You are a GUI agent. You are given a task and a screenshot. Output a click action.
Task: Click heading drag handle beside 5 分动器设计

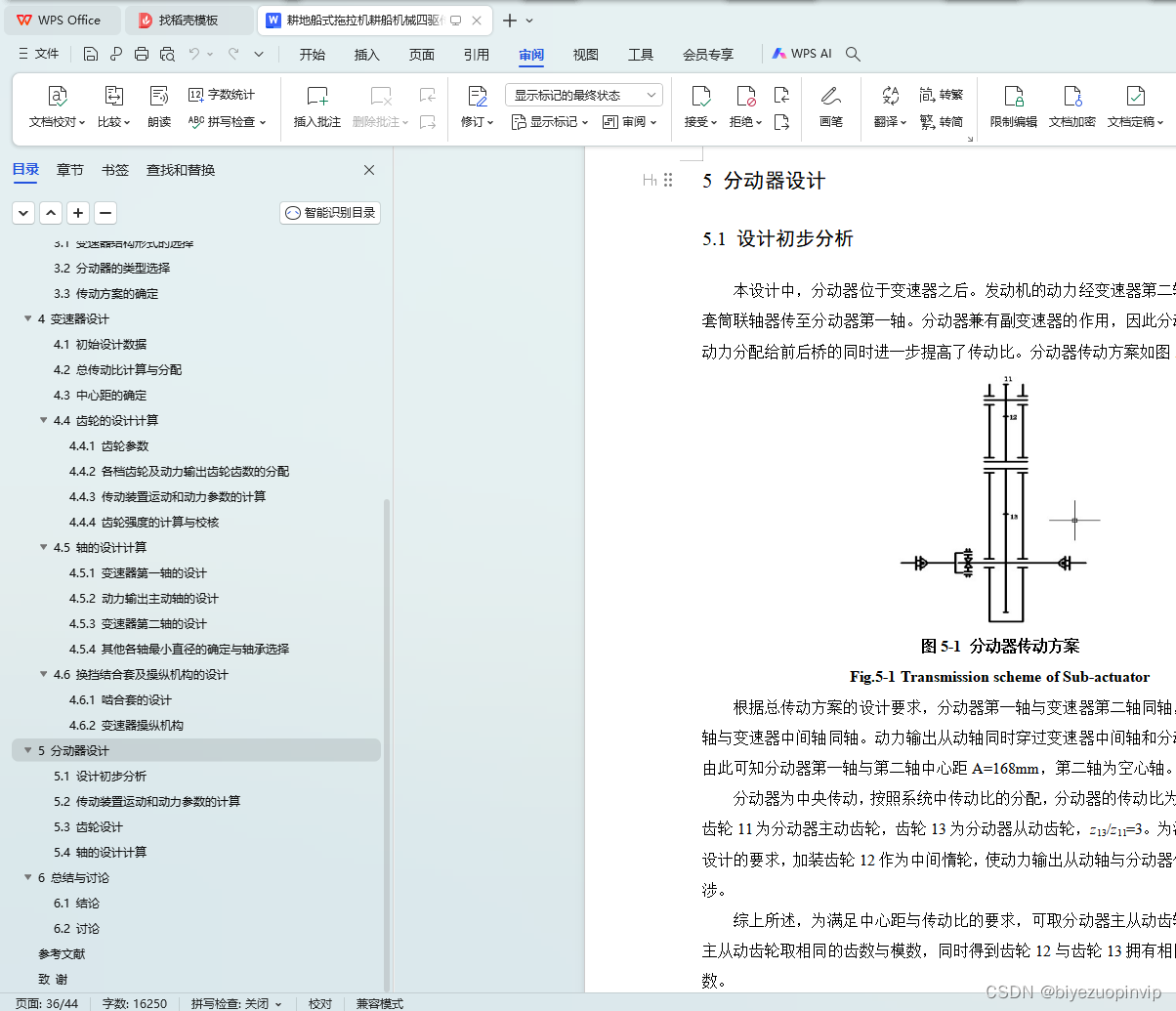669,180
